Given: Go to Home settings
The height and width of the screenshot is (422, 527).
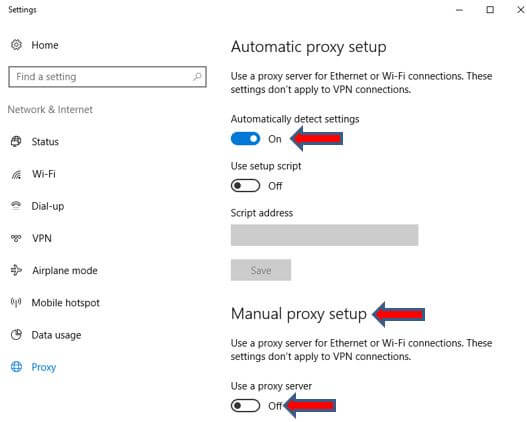Looking at the screenshot, I should pyautogui.click(x=45, y=45).
